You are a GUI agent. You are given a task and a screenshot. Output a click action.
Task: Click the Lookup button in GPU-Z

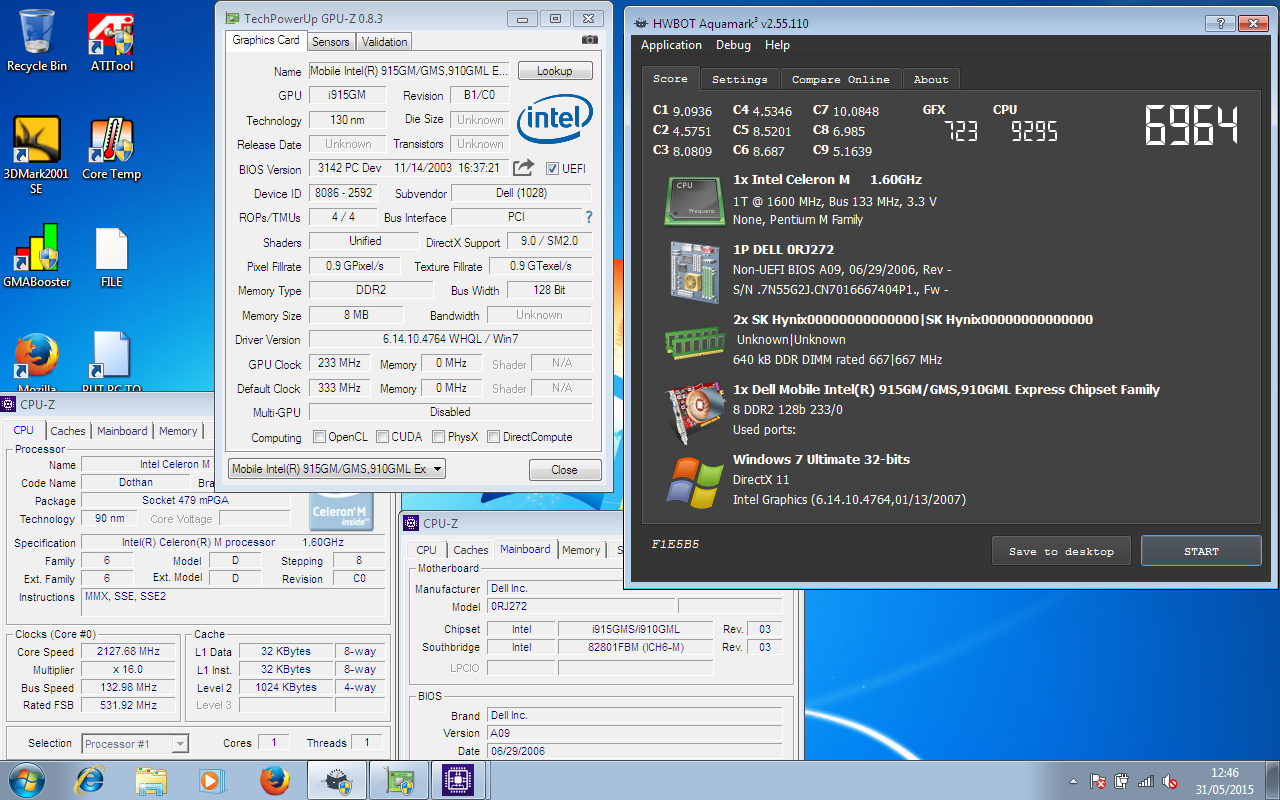coord(555,71)
